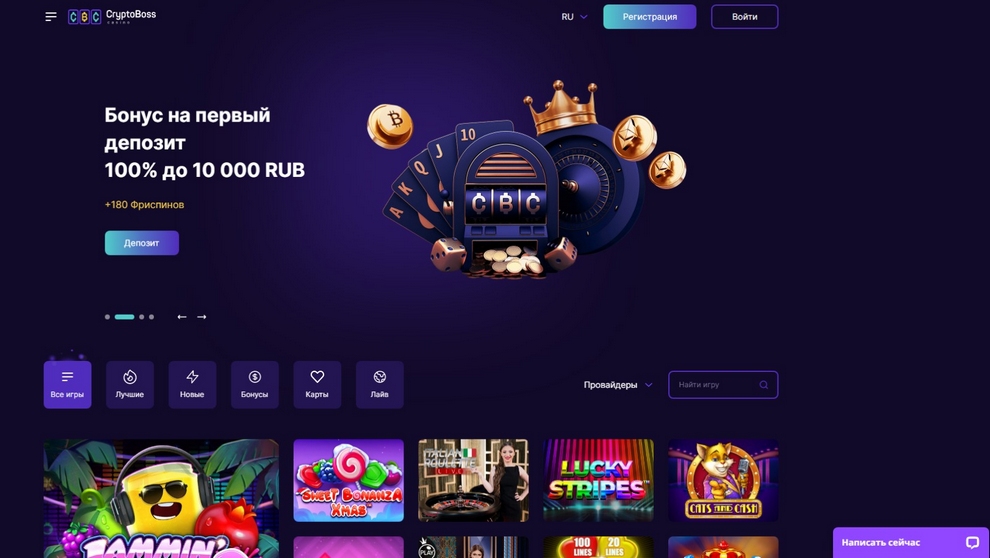Select the fourth carousel dot
Image resolution: width=990 pixels, height=558 pixels.
point(151,317)
